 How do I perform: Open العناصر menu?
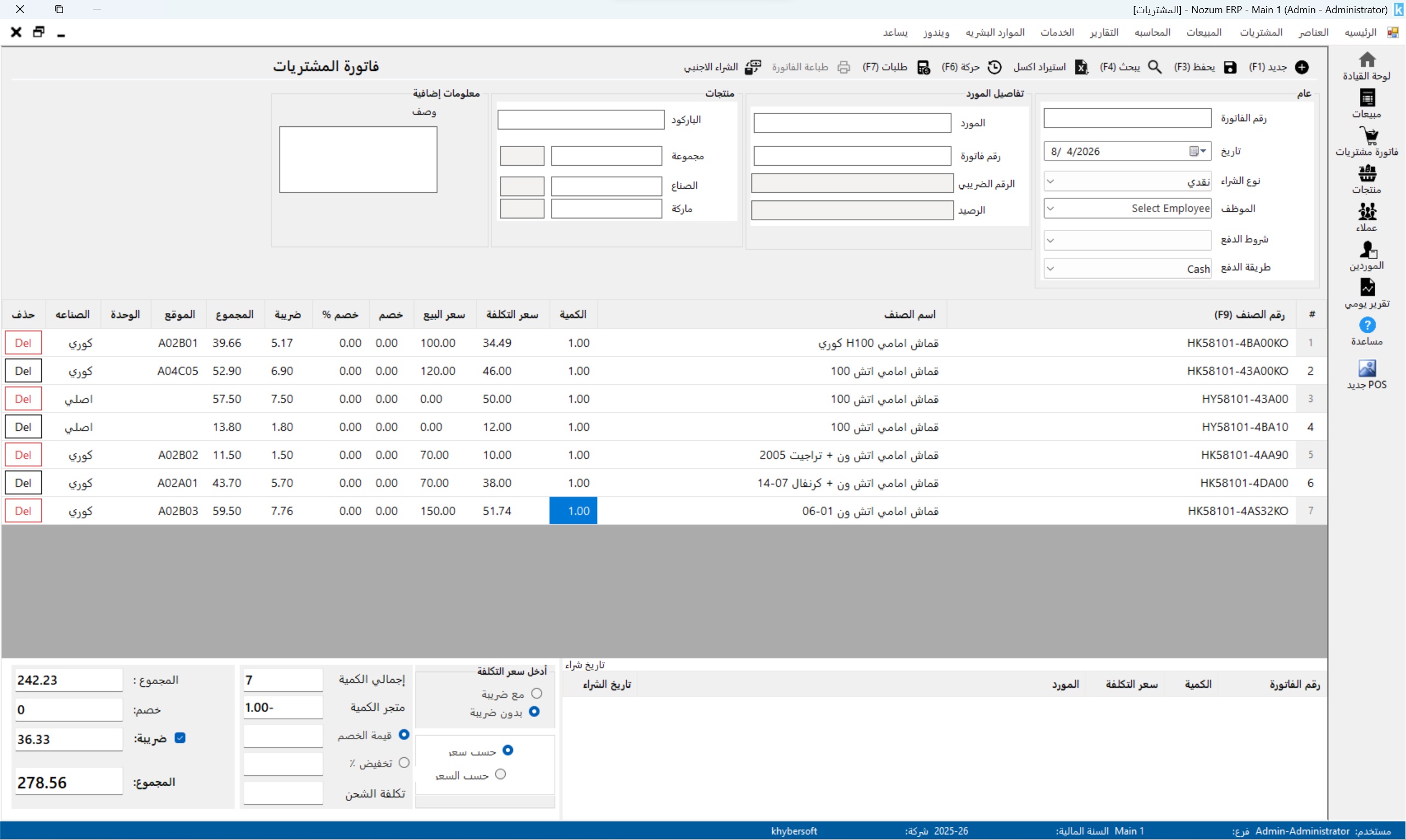(1314, 32)
